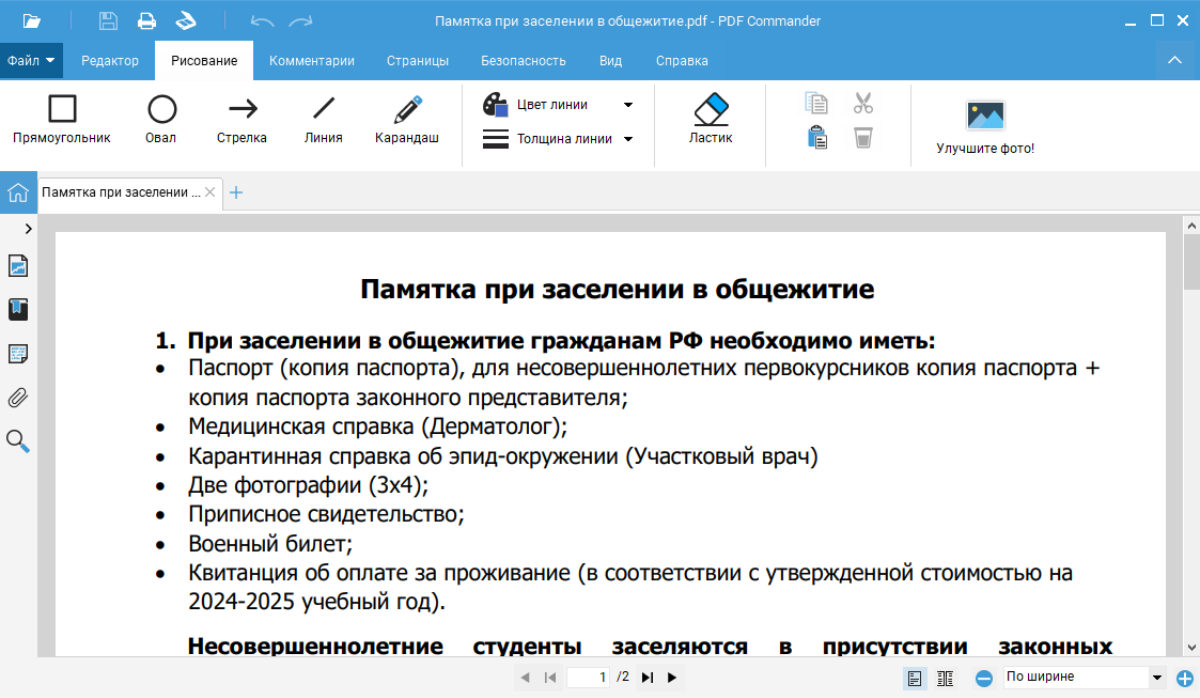Open attachments paperclip panel
The height and width of the screenshot is (698, 1200).
point(18,397)
